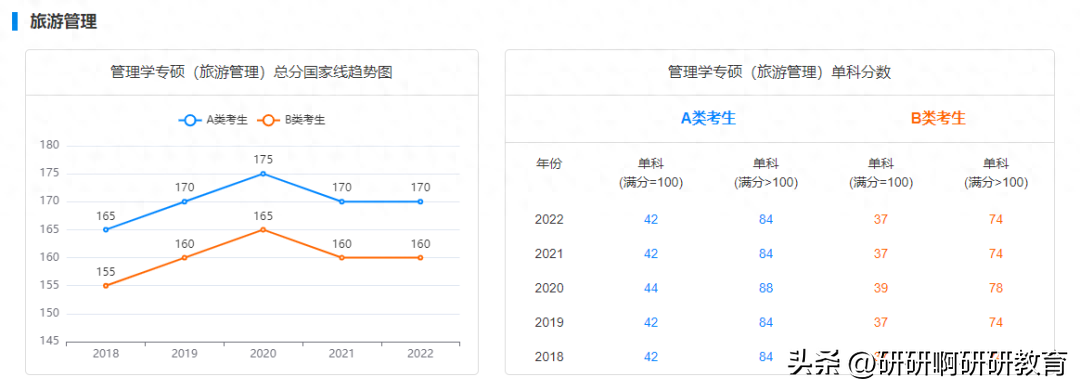This screenshot has width=1080, height=389.
Task: Click blue 42 in the 2021 table row
Action: (x=651, y=254)
